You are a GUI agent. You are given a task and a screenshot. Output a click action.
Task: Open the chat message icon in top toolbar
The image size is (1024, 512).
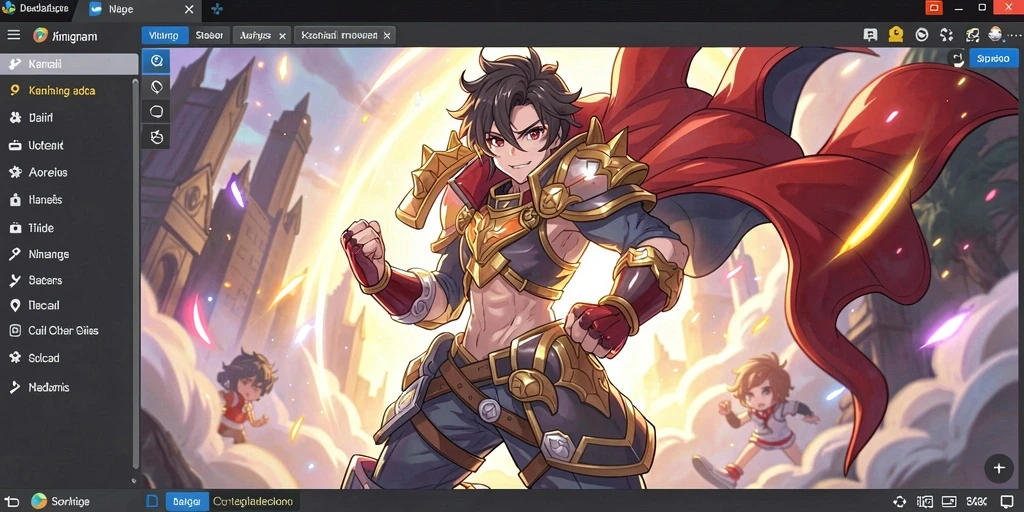pyautogui.click(x=869, y=35)
